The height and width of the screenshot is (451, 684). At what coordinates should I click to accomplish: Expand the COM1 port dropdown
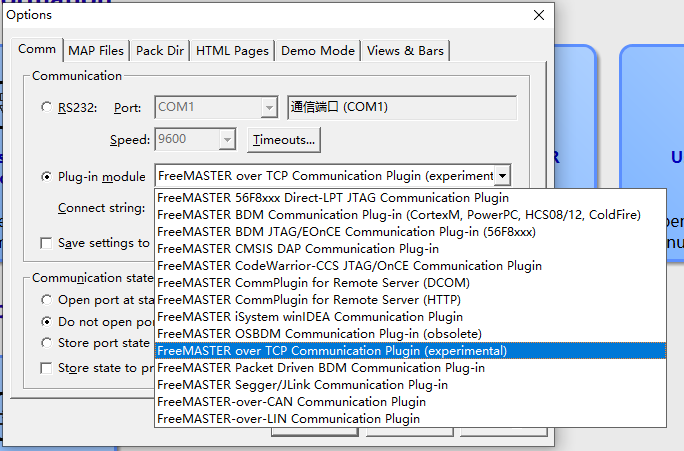[268, 108]
